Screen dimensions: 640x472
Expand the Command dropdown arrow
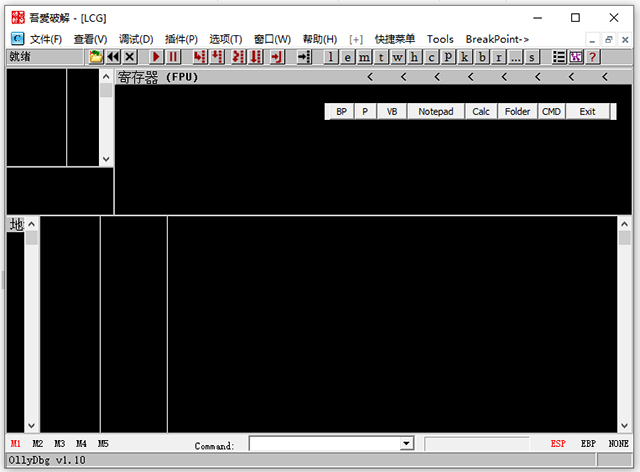[406, 443]
